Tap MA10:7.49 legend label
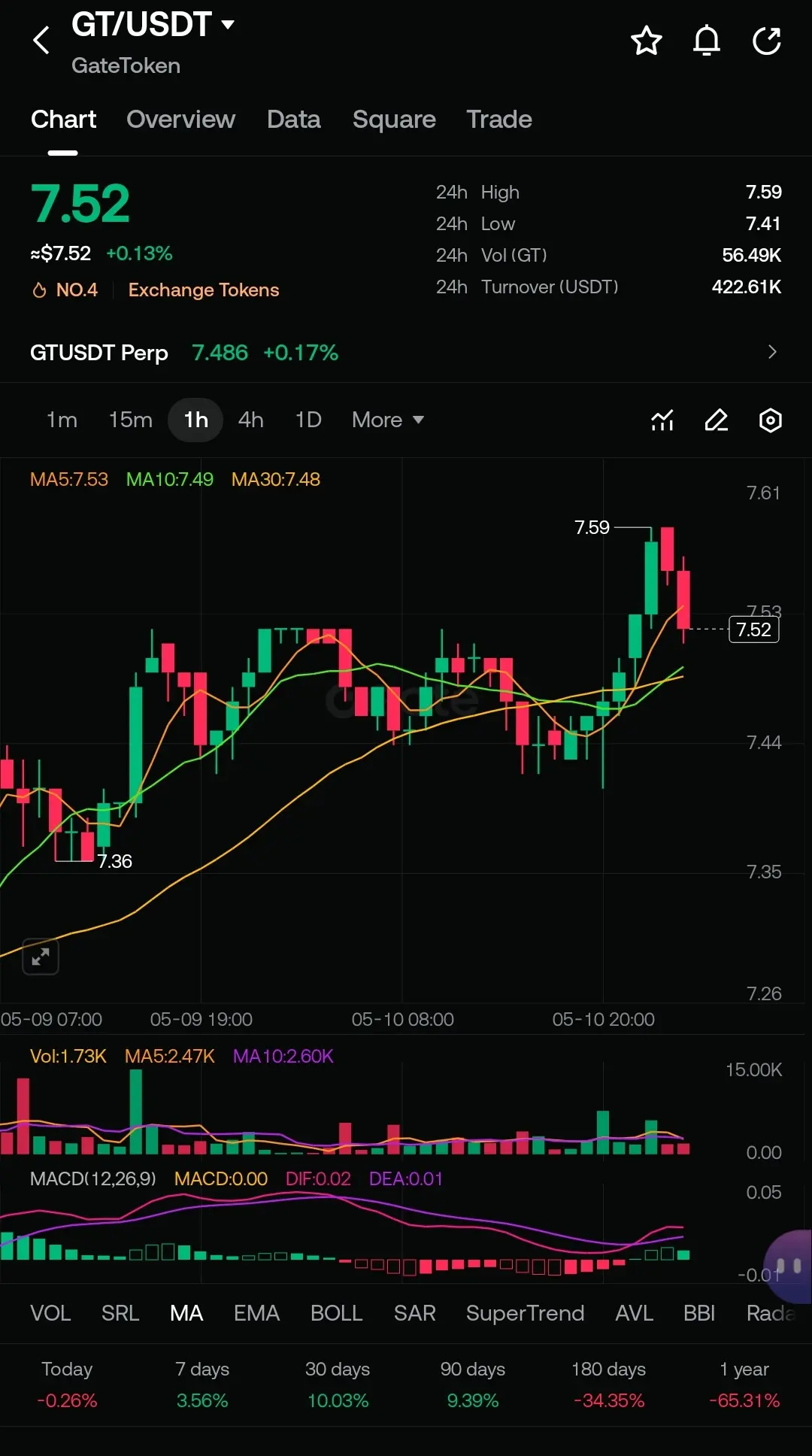The width and height of the screenshot is (812, 1456). (x=170, y=479)
